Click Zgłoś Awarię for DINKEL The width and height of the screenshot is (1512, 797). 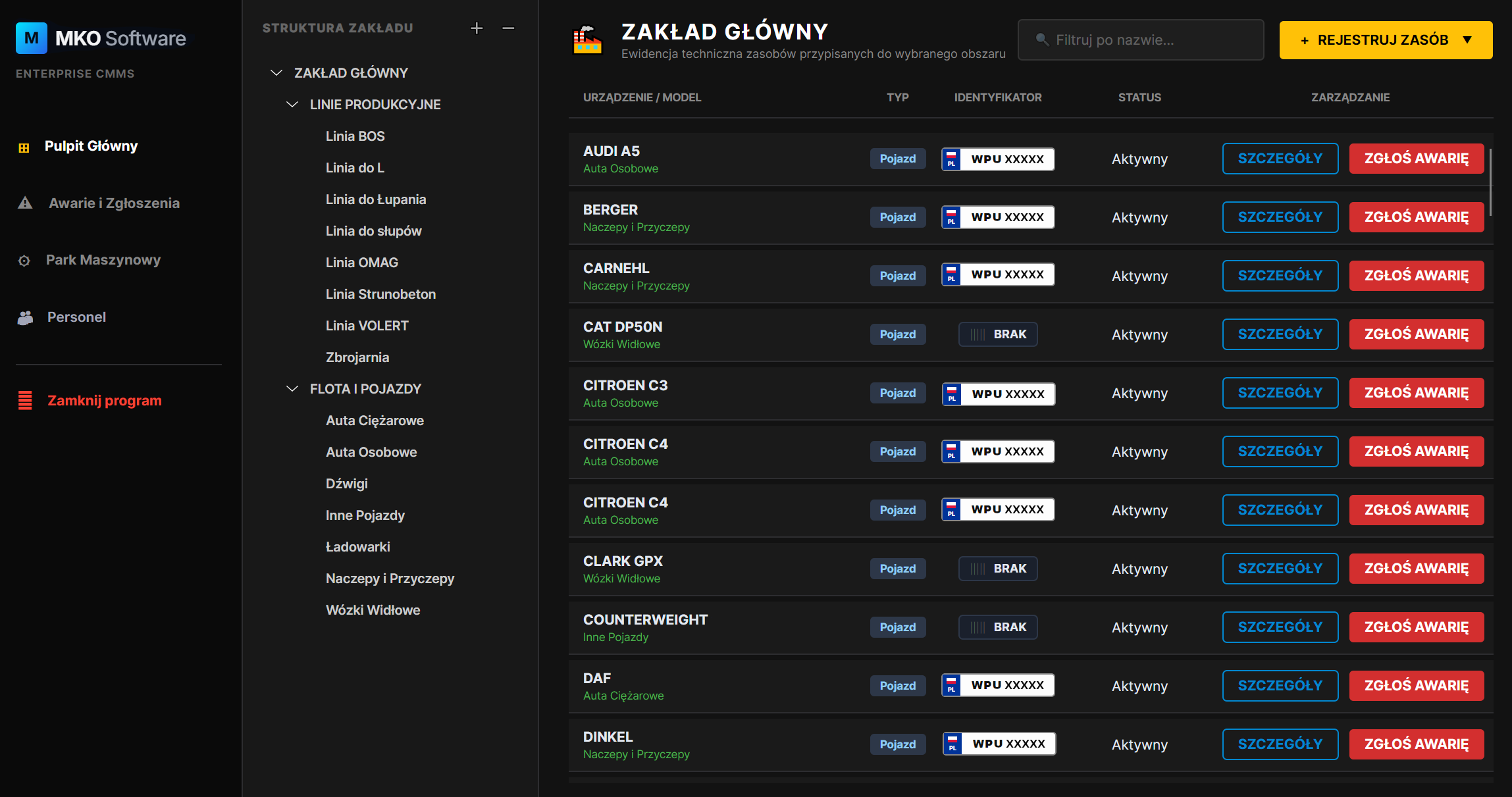(1417, 744)
